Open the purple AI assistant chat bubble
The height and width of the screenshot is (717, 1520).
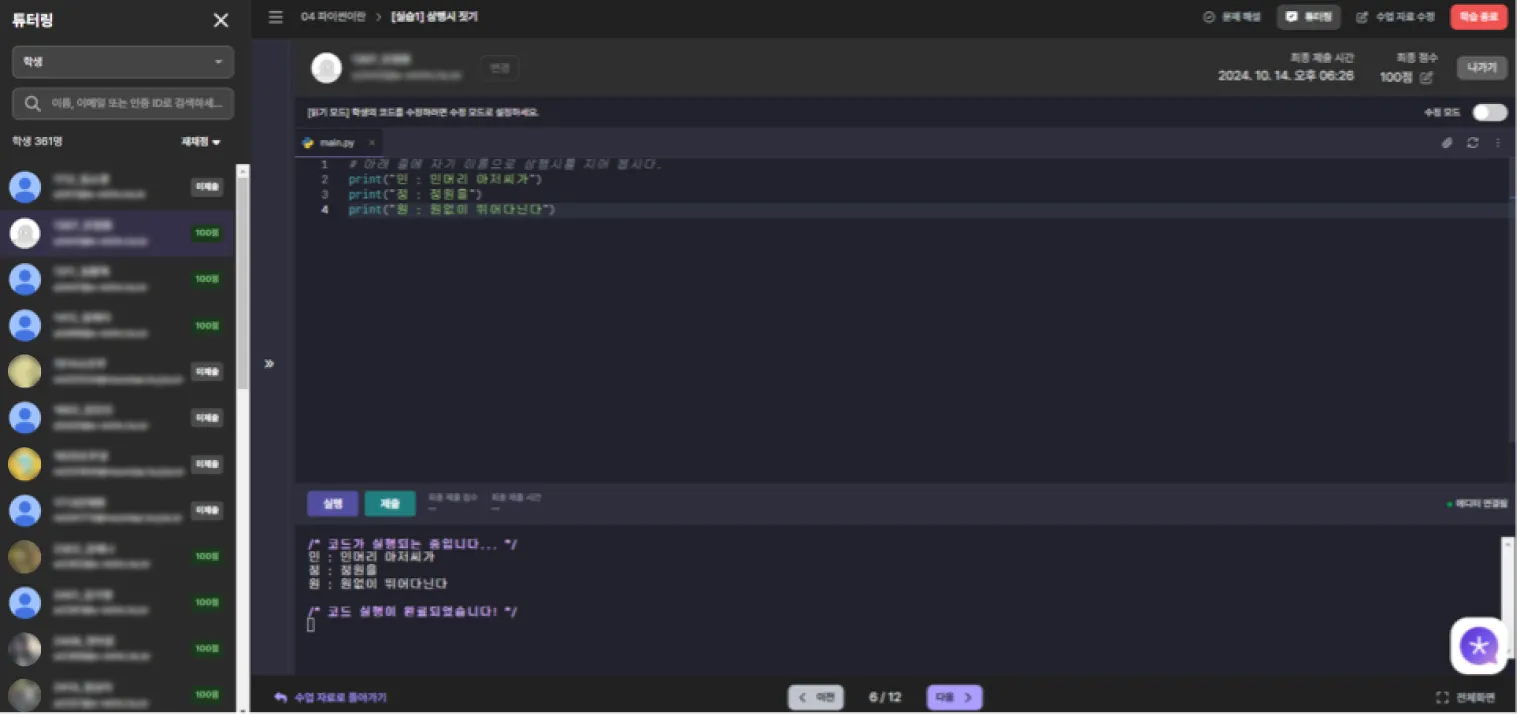point(1478,646)
